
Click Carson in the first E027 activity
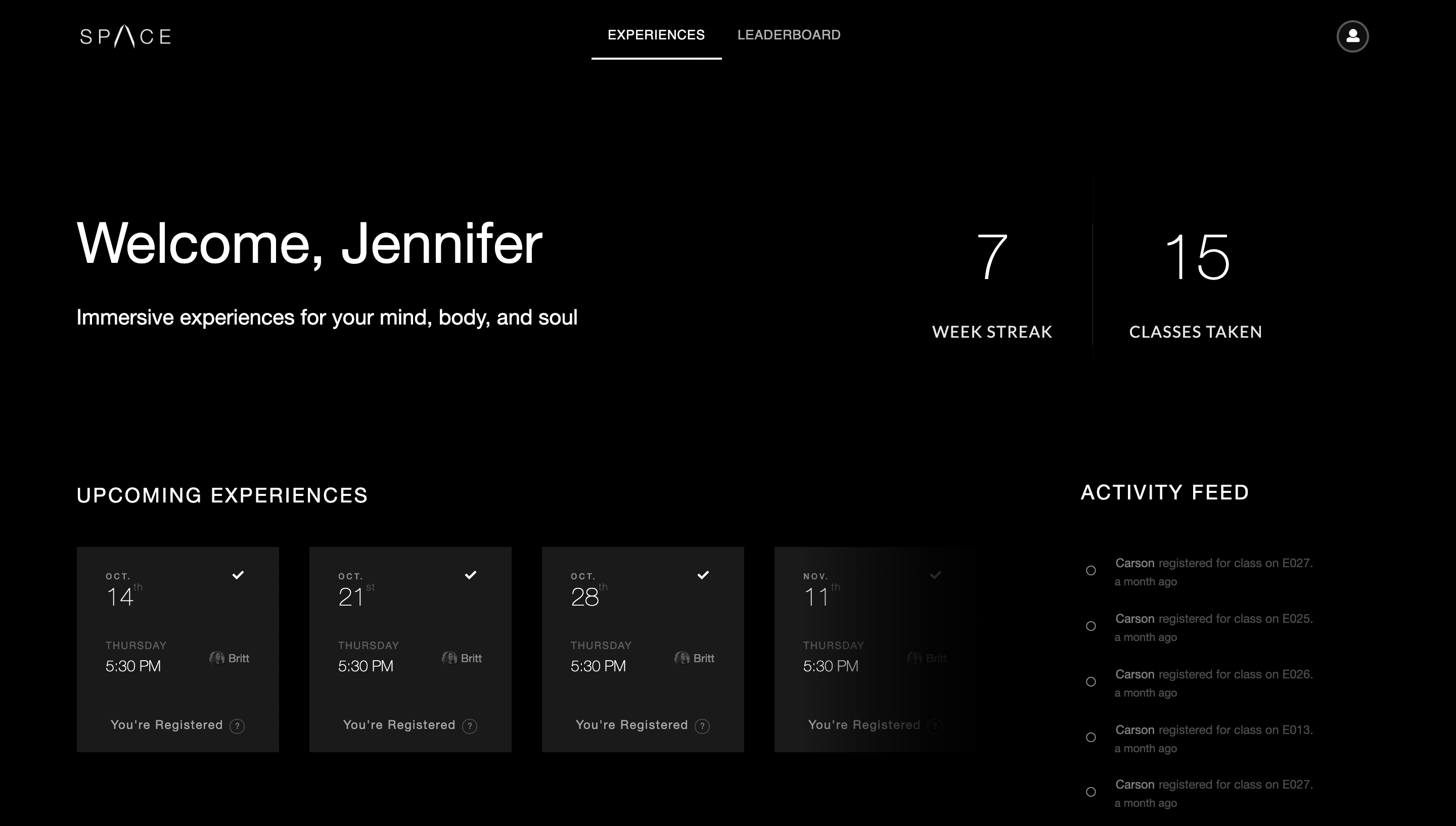tap(1134, 563)
